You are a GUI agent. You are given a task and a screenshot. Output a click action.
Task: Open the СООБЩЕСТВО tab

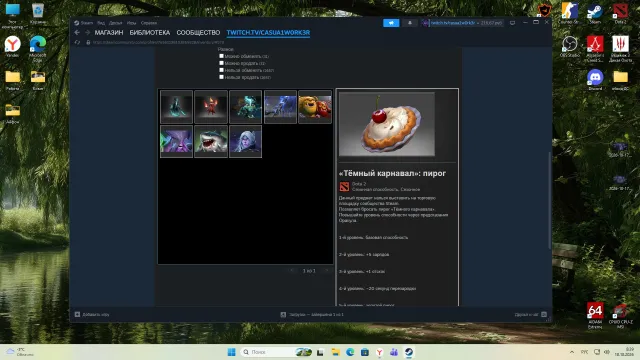click(x=198, y=33)
